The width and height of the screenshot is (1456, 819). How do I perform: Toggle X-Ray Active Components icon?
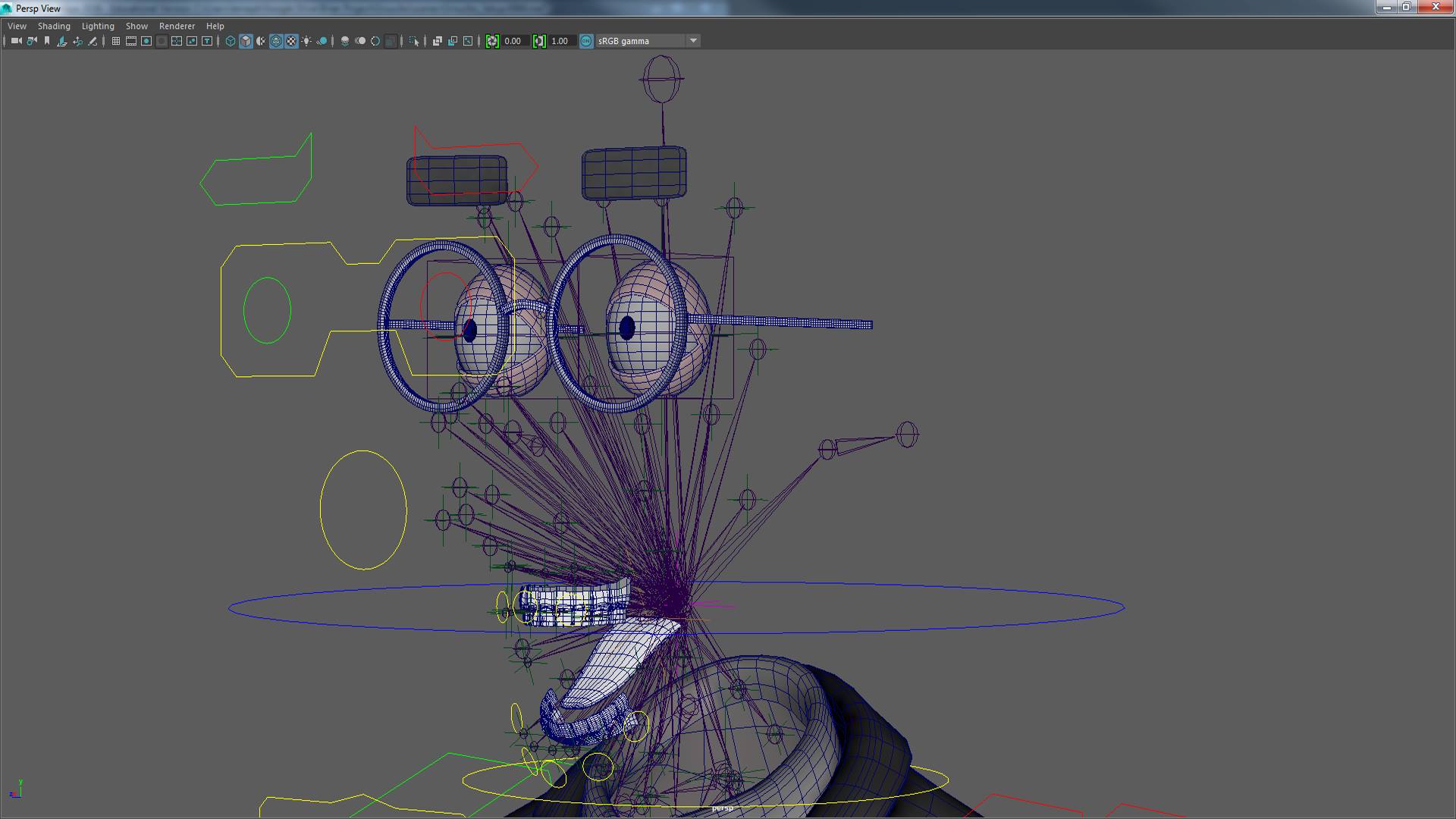(x=453, y=41)
